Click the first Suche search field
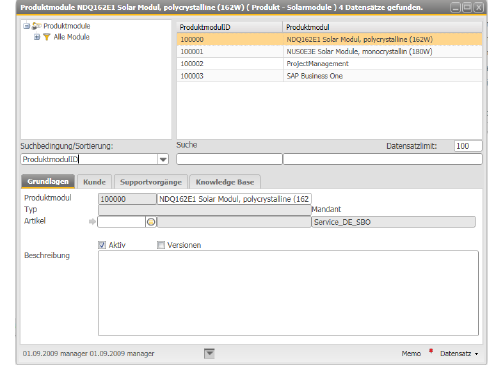The width and height of the screenshot is (504, 365). pos(229,159)
